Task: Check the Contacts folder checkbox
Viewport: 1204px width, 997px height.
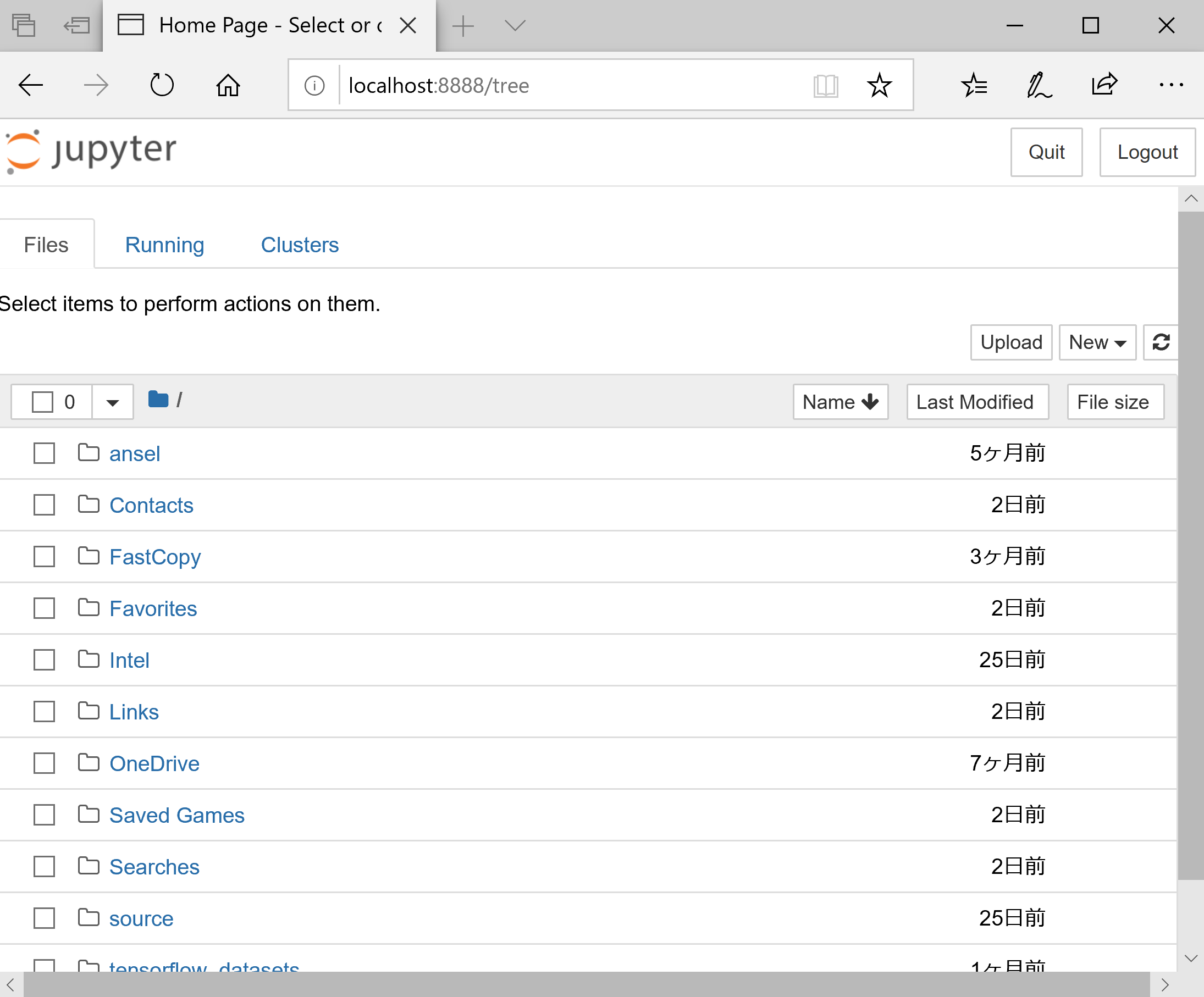Action: [44, 505]
